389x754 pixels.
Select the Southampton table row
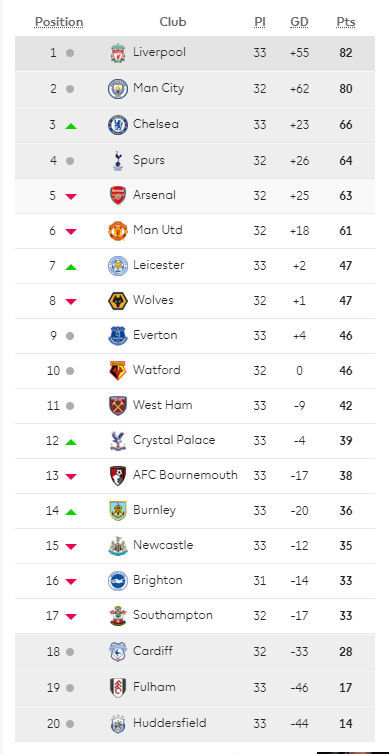195,616
